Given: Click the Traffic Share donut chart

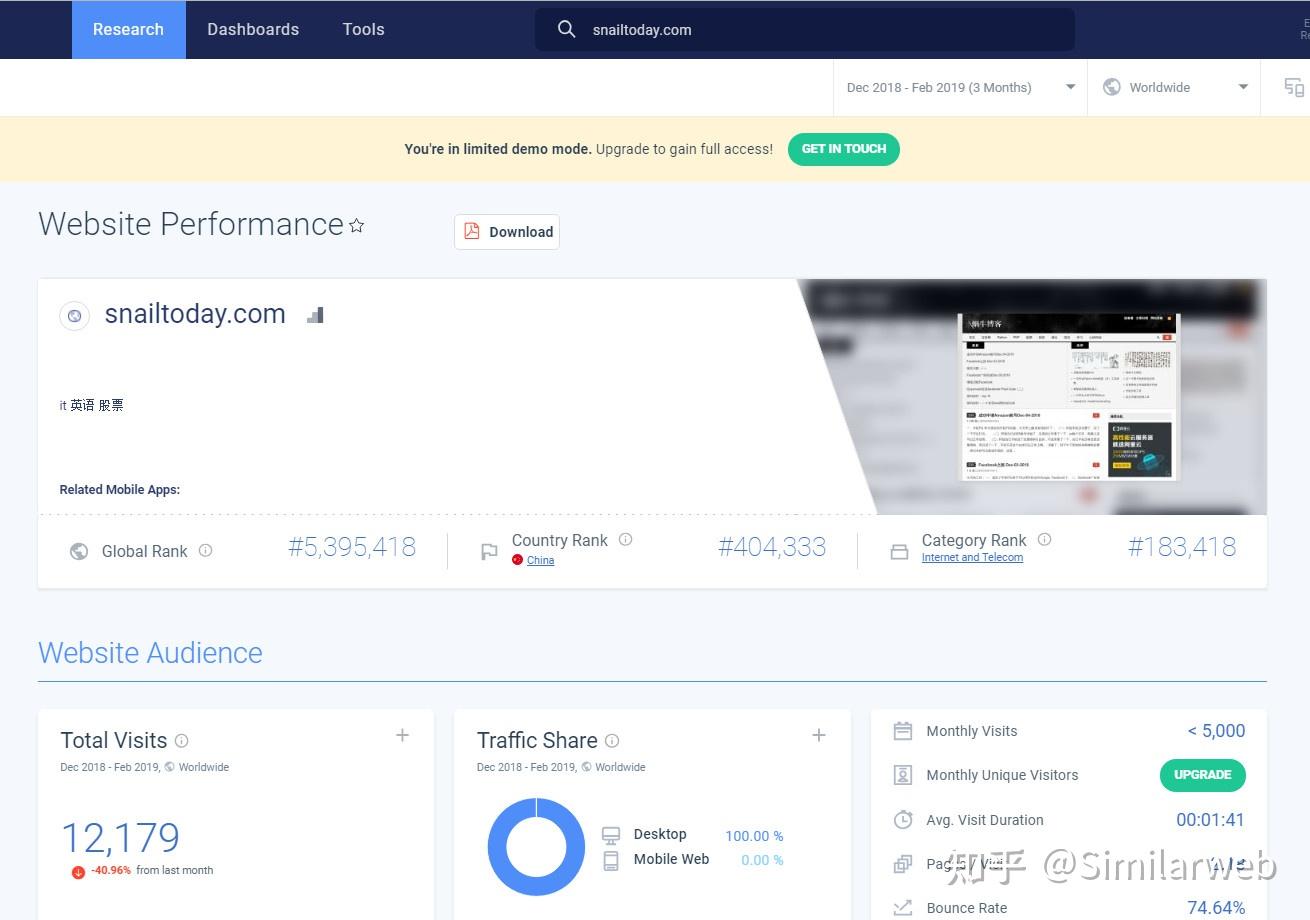Looking at the screenshot, I should point(536,846).
